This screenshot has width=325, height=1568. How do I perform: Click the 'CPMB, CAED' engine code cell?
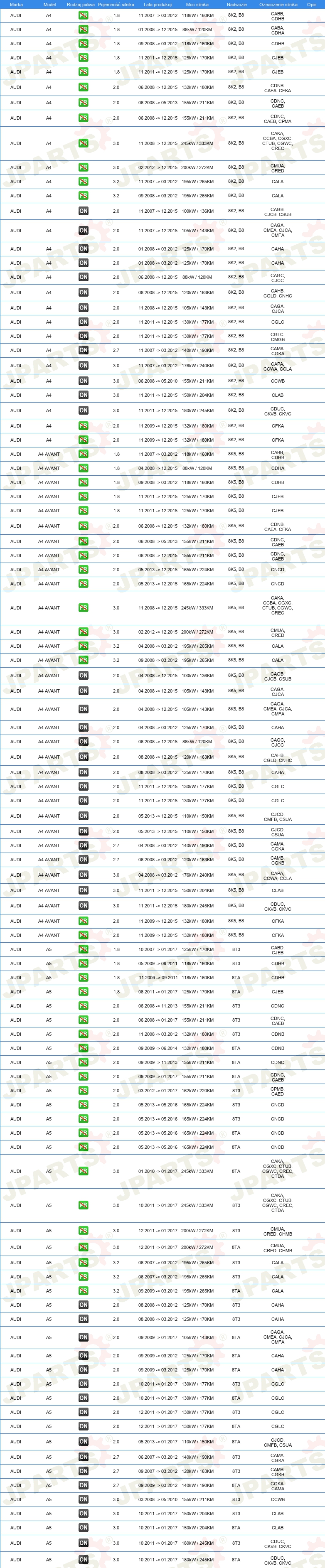click(x=278, y=1091)
